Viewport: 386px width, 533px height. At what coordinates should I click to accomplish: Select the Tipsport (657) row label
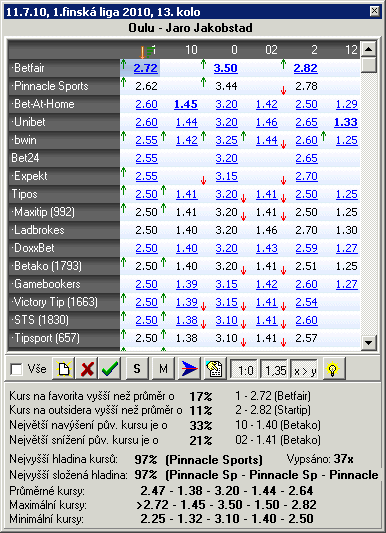64,338
